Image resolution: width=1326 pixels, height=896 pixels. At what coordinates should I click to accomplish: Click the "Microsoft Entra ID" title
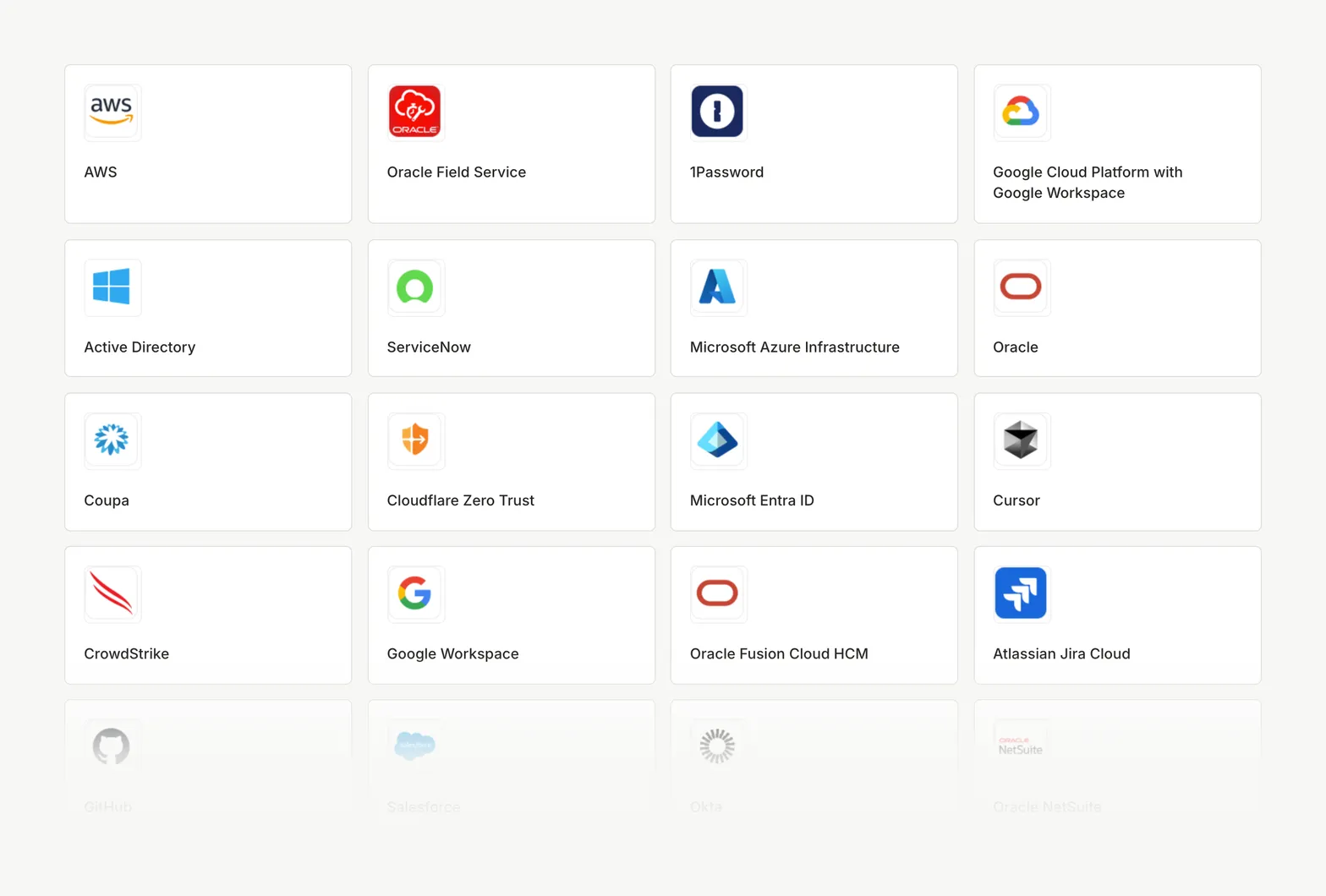[752, 500]
